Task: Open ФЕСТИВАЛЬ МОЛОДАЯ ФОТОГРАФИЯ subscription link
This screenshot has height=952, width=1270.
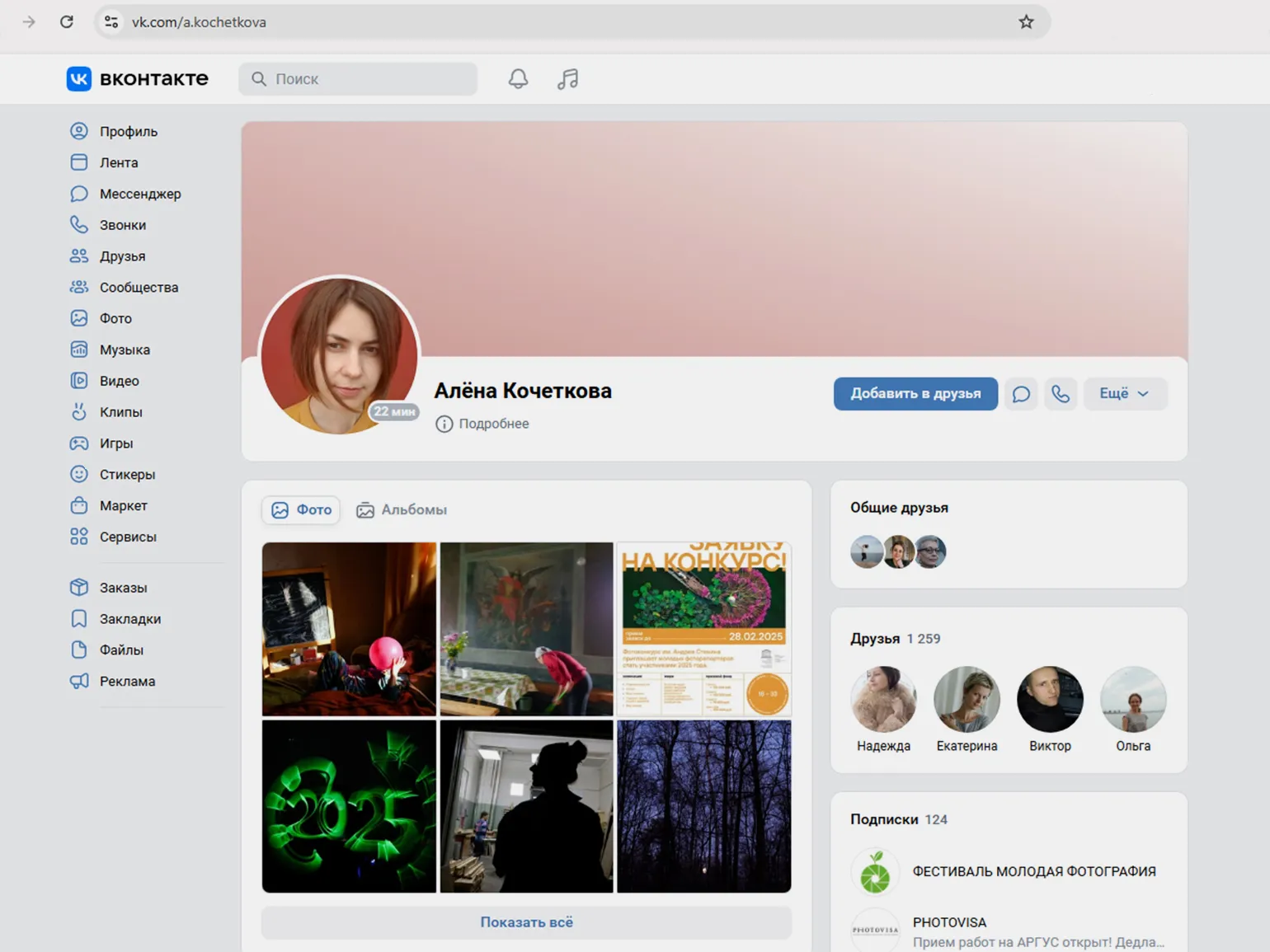Action: coord(1033,871)
